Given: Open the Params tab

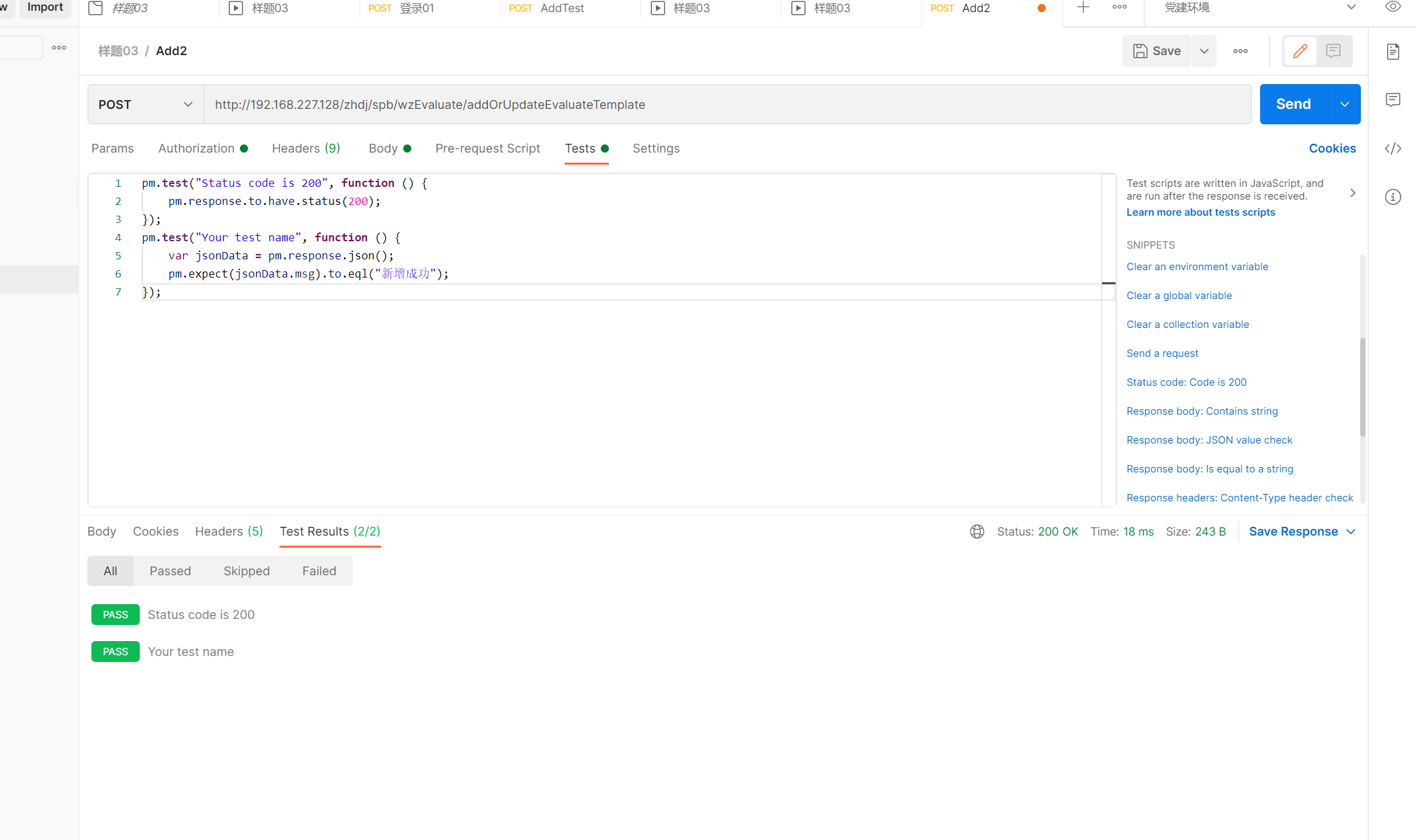Looking at the screenshot, I should [112, 149].
